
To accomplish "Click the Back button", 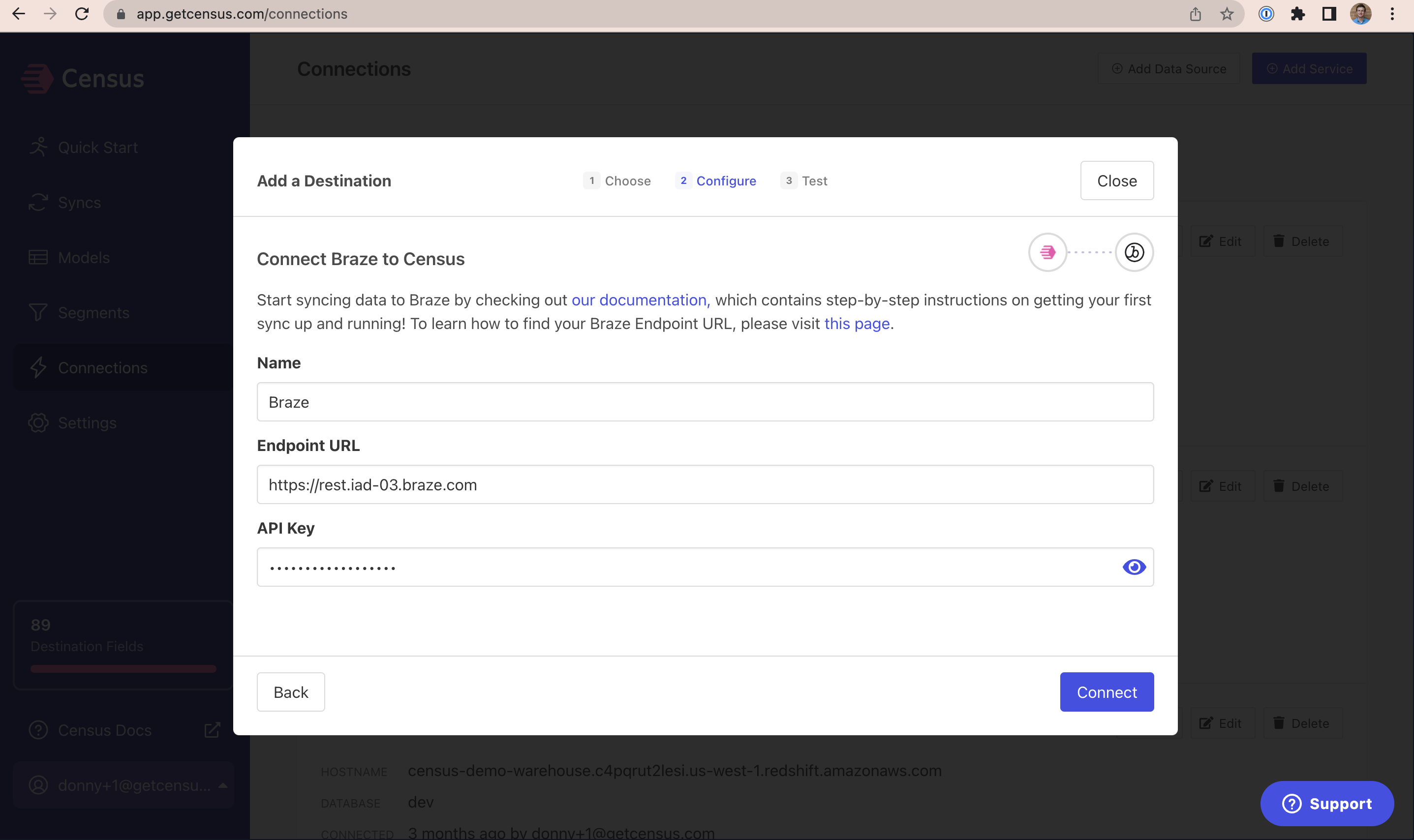I will click(x=290, y=692).
